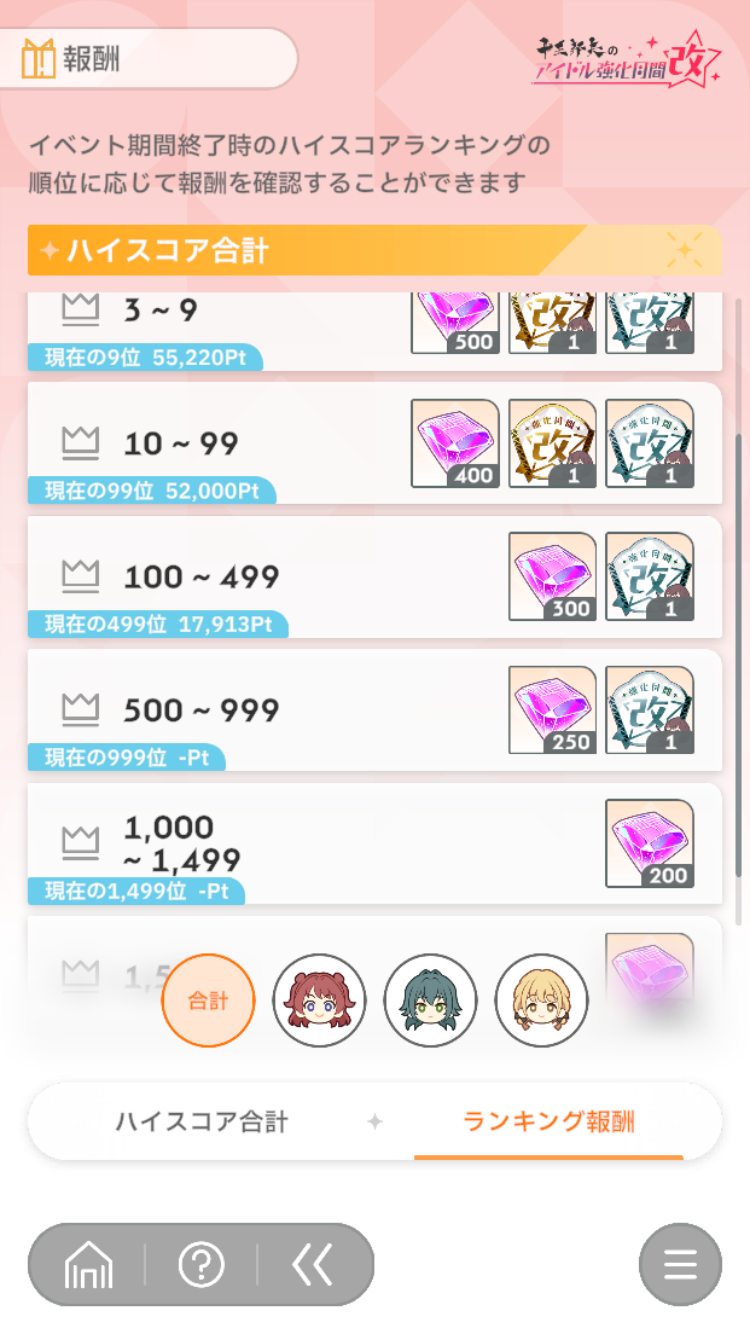Open the hamburger menu button

pos(680,1265)
